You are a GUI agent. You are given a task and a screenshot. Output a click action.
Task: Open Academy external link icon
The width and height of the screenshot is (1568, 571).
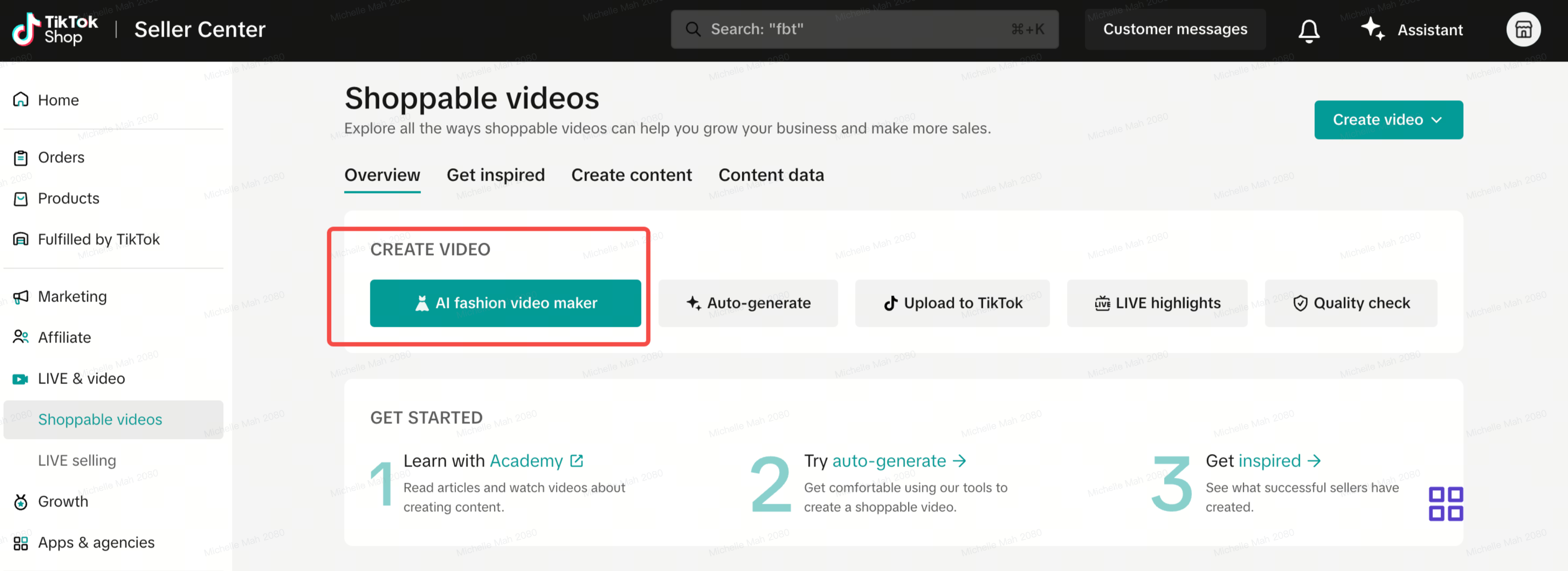[577, 461]
